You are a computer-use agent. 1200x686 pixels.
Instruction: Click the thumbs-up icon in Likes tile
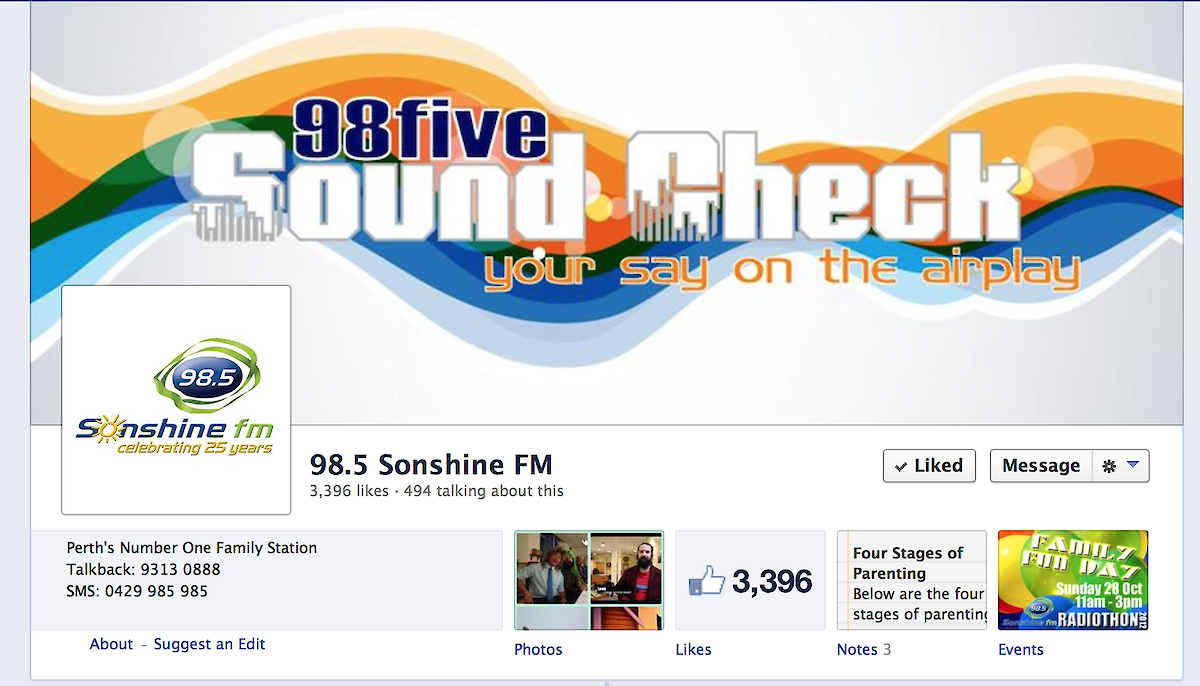[706, 581]
